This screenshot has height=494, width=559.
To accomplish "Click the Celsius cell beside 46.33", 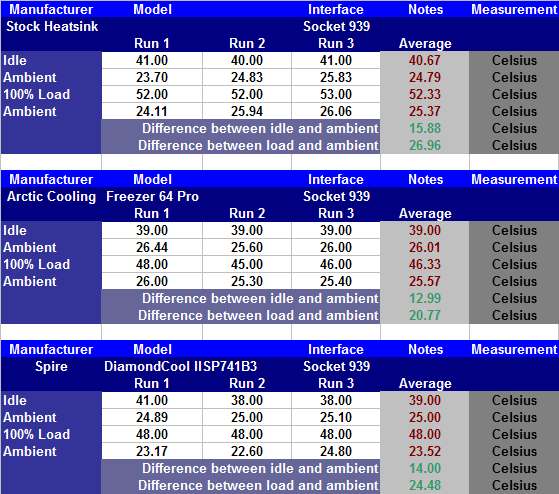I will pos(514,264).
